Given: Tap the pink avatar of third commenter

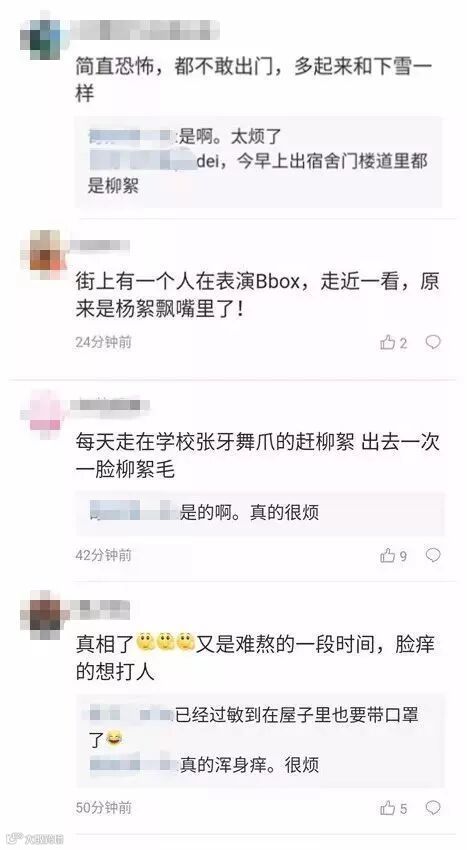Looking at the screenshot, I should [43, 410].
